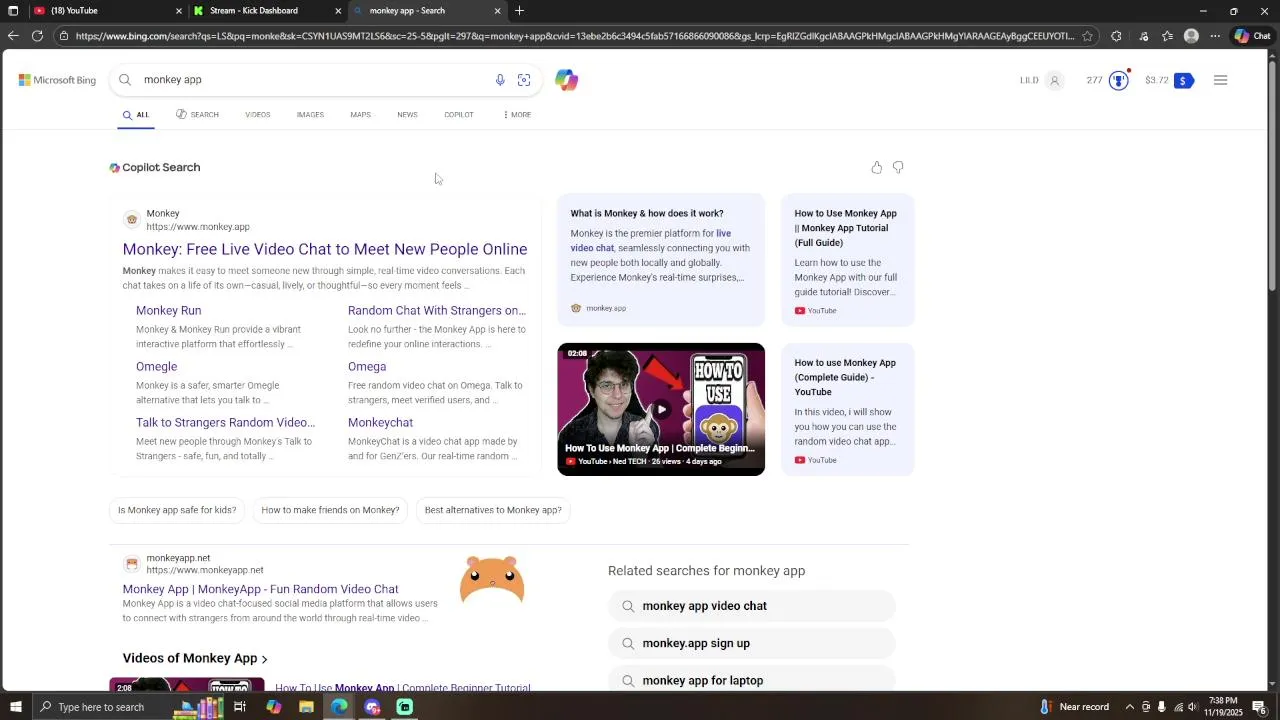Switch to Stream - Kick Dashboard tab
Viewport: 1280px width, 720px height.
pos(266,11)
